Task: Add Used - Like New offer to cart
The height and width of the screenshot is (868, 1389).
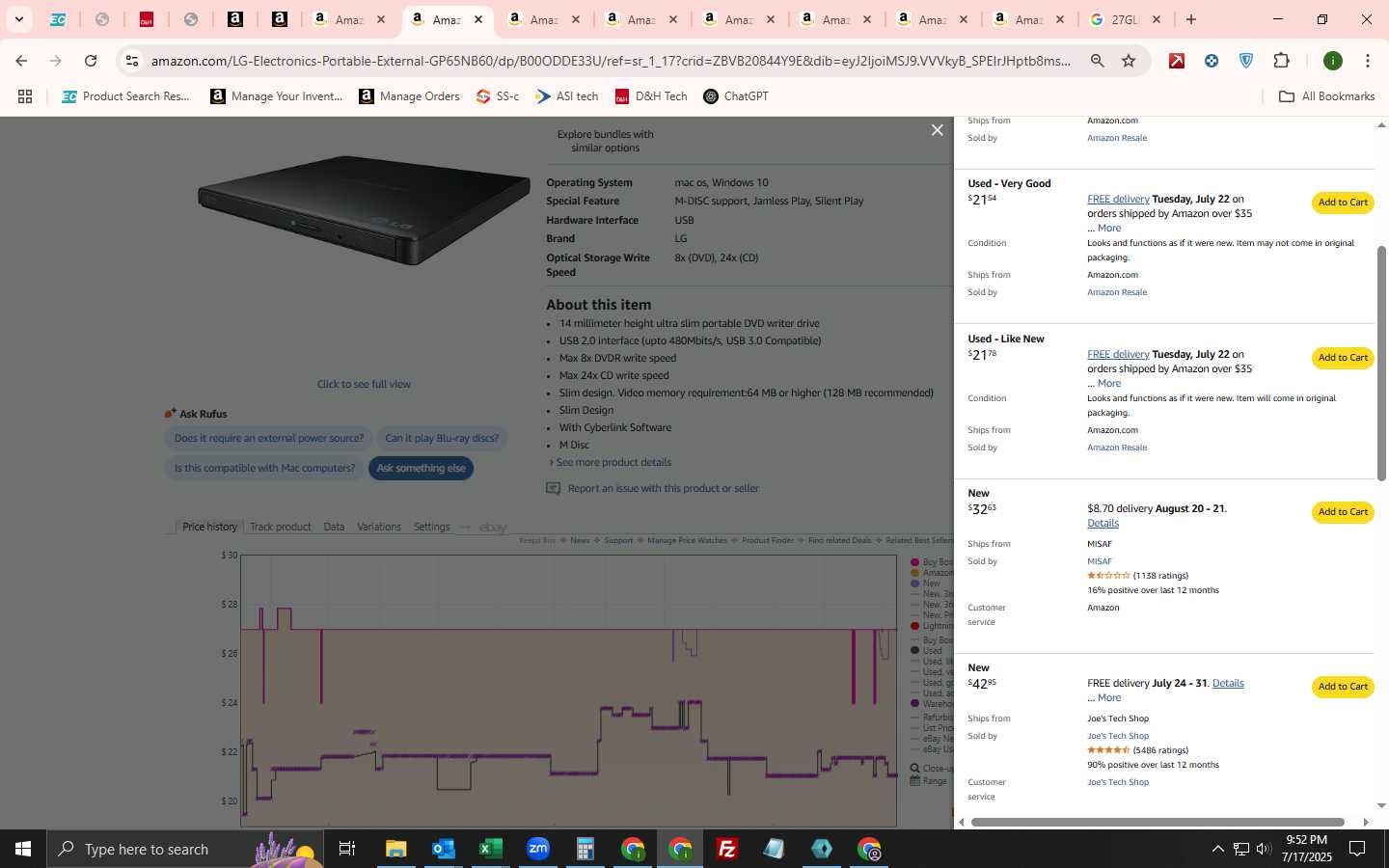Action: [x=1343, y=358]
